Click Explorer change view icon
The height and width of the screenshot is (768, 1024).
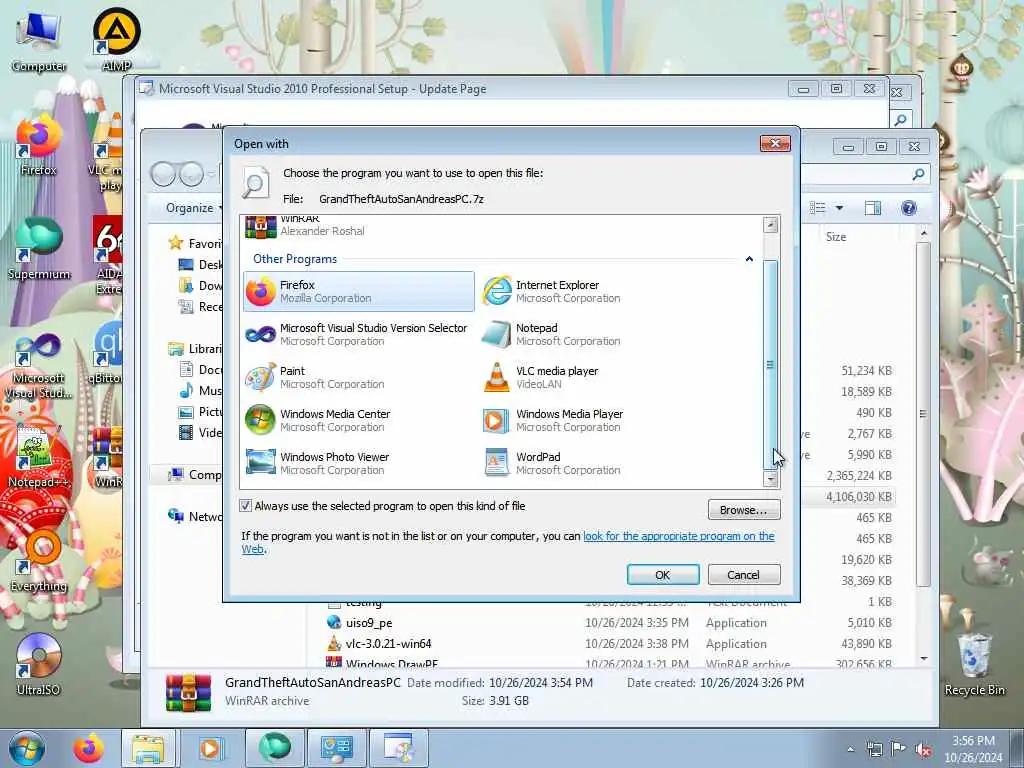[818, 208]
